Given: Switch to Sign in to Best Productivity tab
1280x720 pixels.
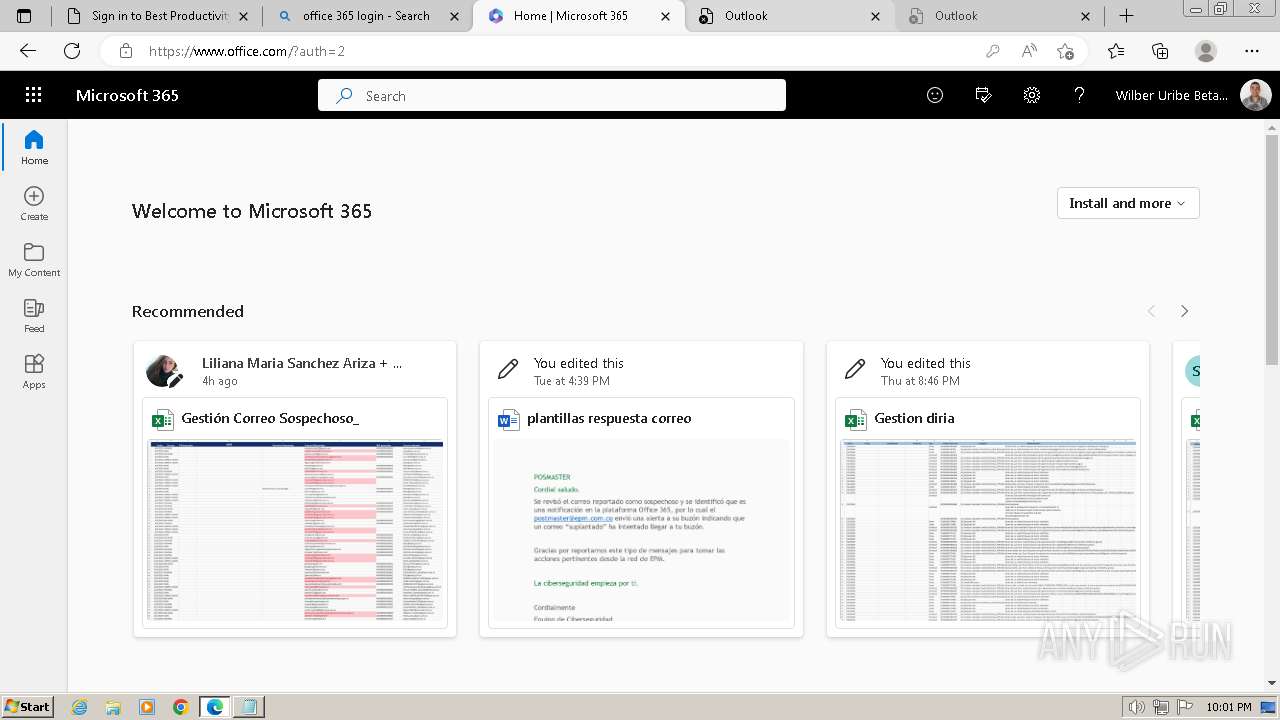Looking at the screenshot, I should [156, 16].
